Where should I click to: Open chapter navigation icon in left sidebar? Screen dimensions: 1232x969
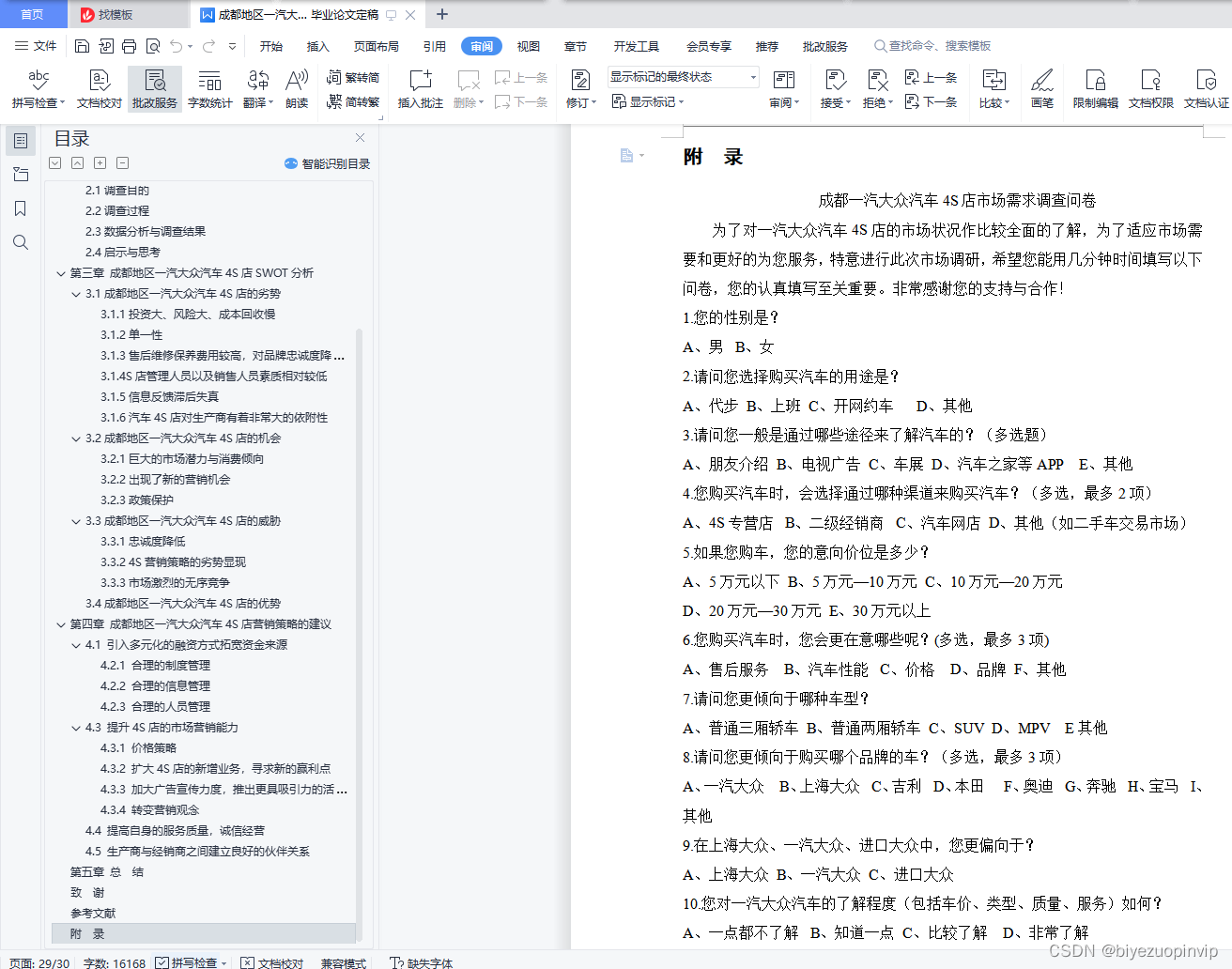point(21,175)
